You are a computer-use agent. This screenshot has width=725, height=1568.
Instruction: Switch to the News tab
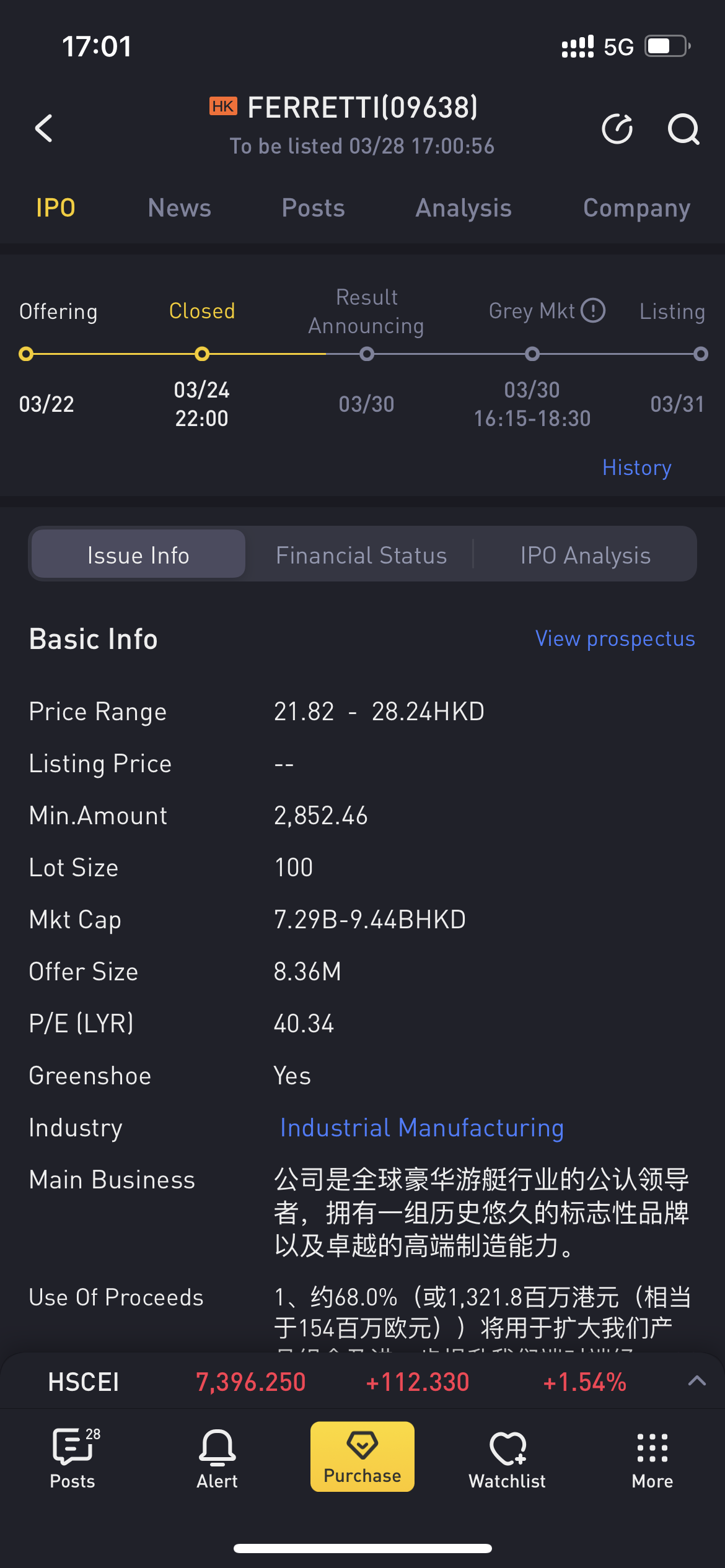pyautogui.click(x=180, y=208)
